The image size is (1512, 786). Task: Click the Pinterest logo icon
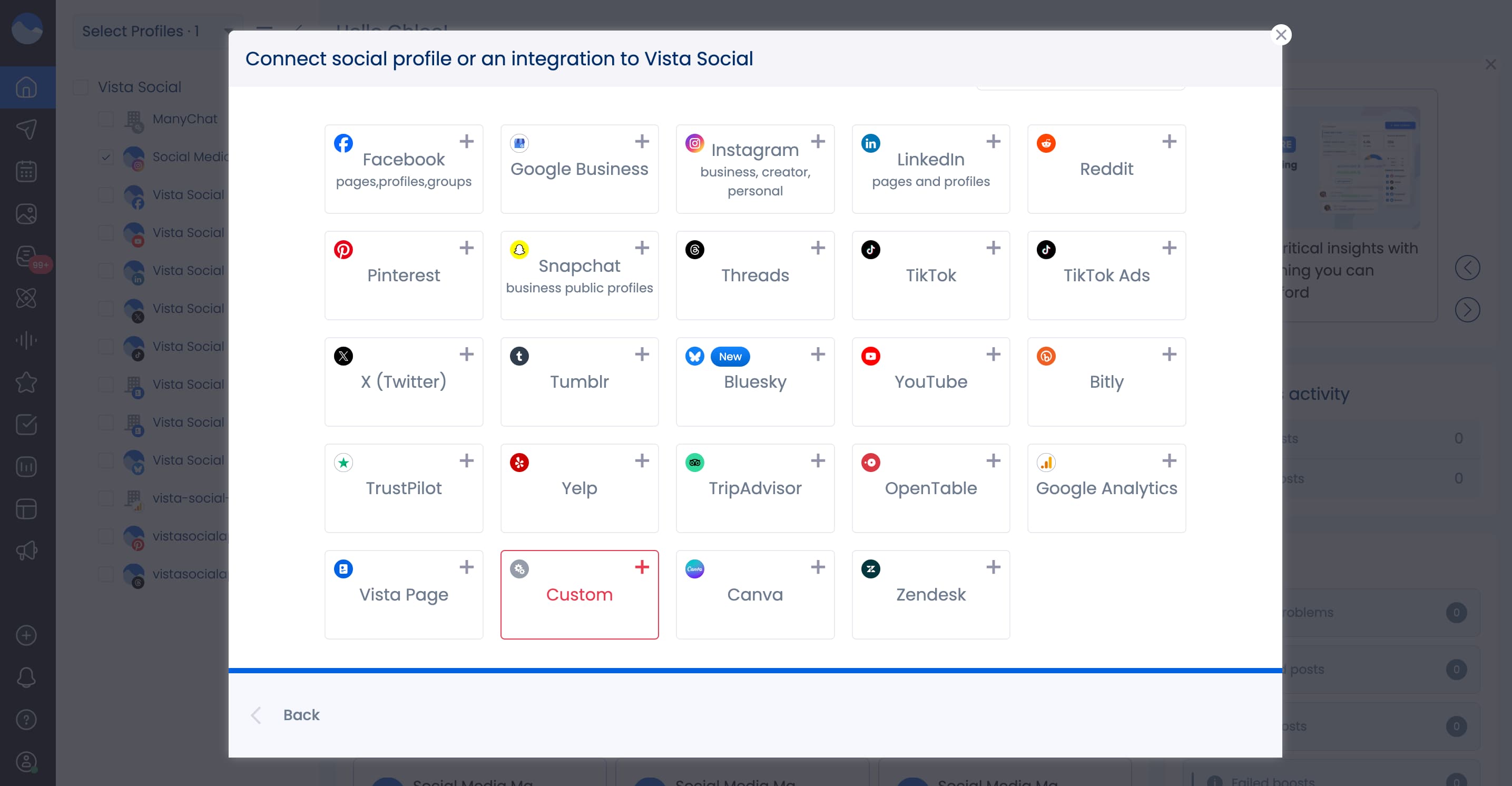click(343, 250)
